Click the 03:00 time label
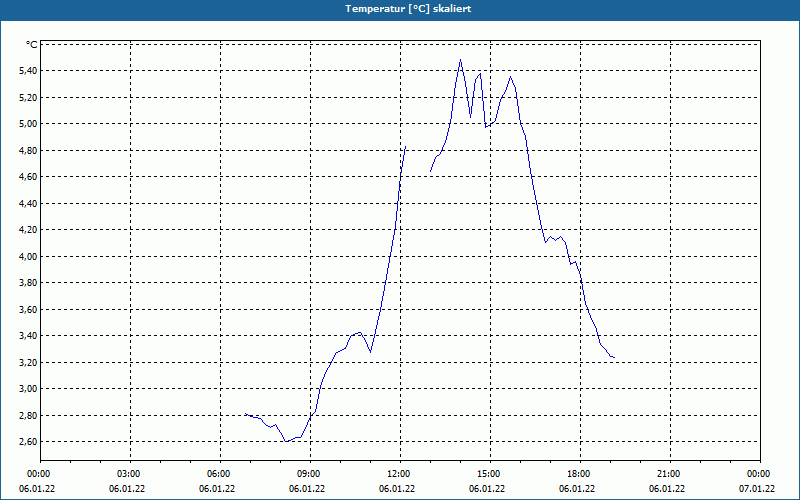 click(131, 474)
